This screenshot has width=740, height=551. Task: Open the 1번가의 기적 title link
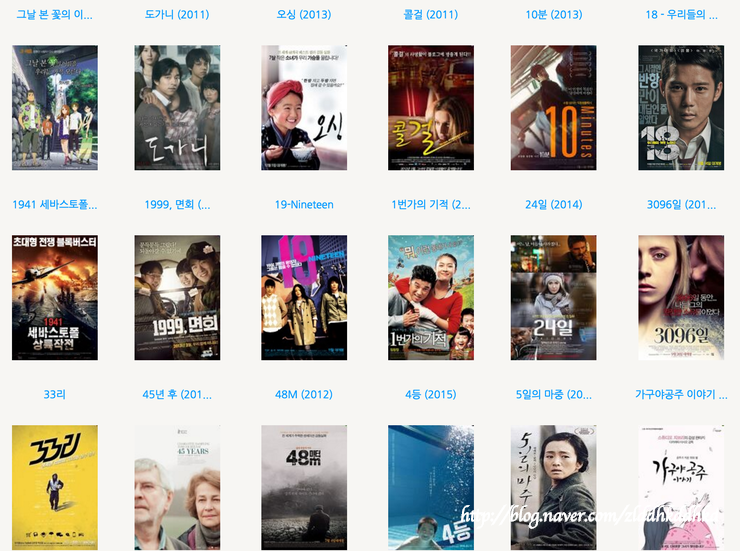[x=430, y=204]
